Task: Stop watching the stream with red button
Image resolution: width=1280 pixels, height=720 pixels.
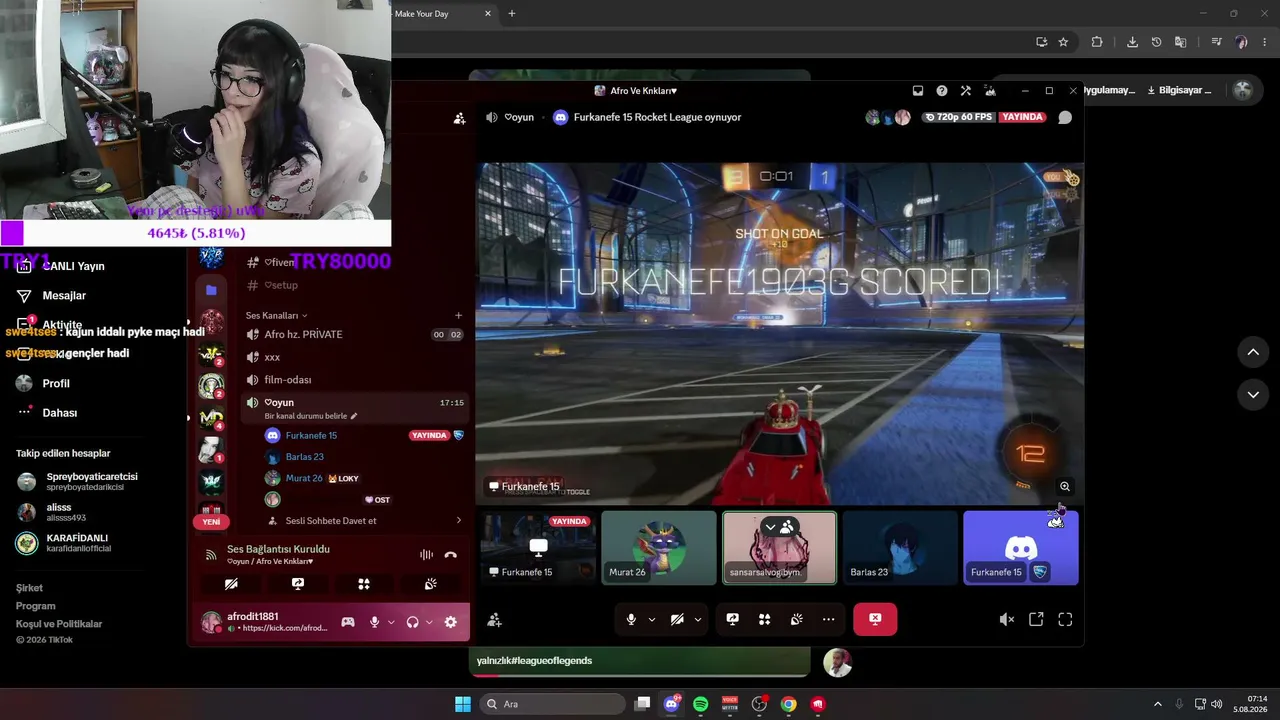Action: pos(875,619)
